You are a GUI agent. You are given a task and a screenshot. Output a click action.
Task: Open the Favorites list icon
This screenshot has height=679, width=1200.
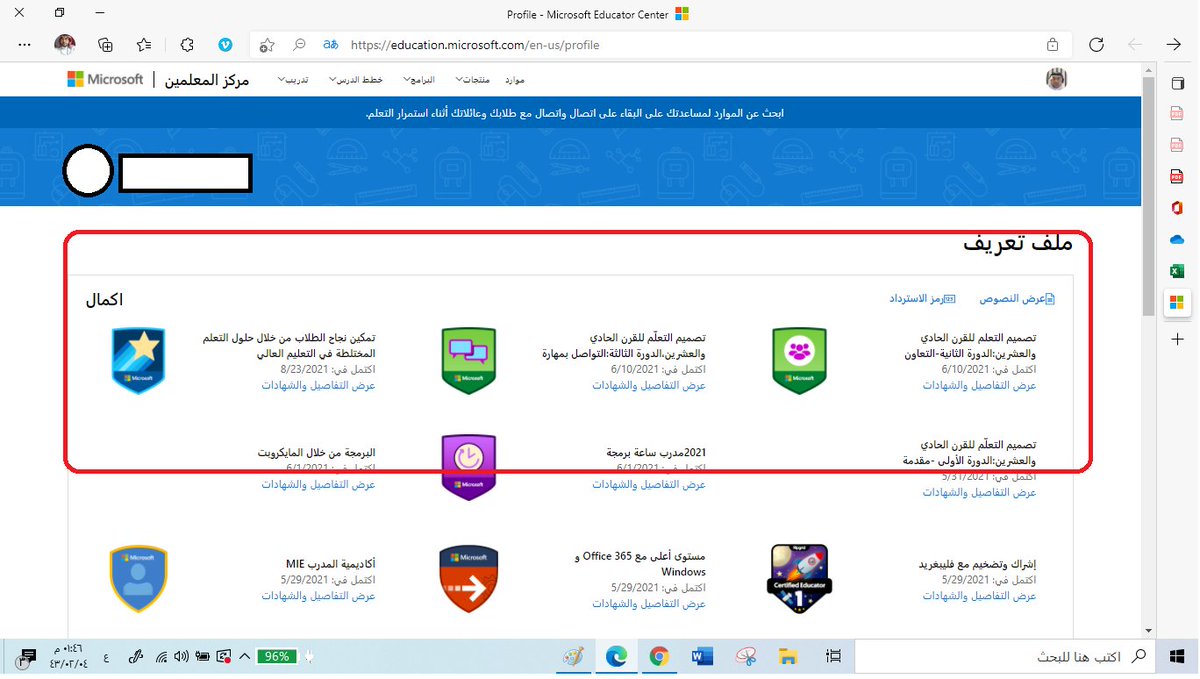click(x=145, y=44)
